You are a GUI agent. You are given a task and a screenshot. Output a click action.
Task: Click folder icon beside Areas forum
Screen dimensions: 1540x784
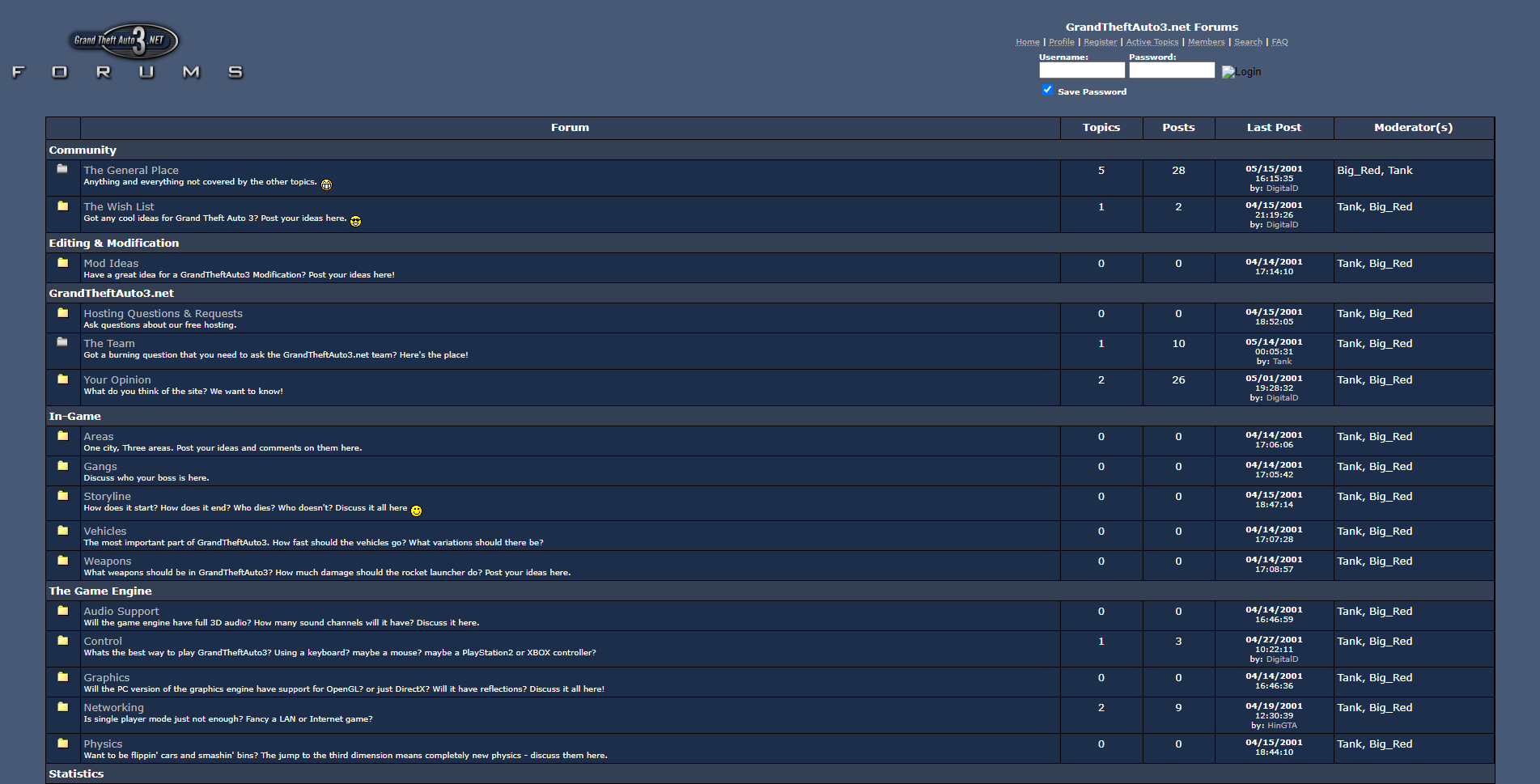[x=62, y=435]
